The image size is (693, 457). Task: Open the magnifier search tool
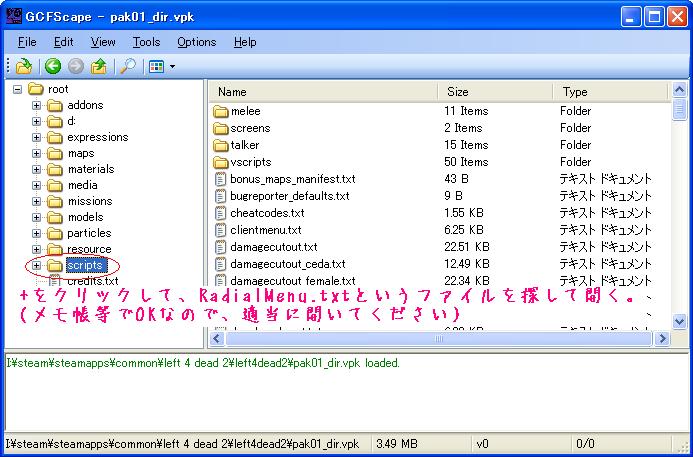pyautogui.click(x=128, y=67)
